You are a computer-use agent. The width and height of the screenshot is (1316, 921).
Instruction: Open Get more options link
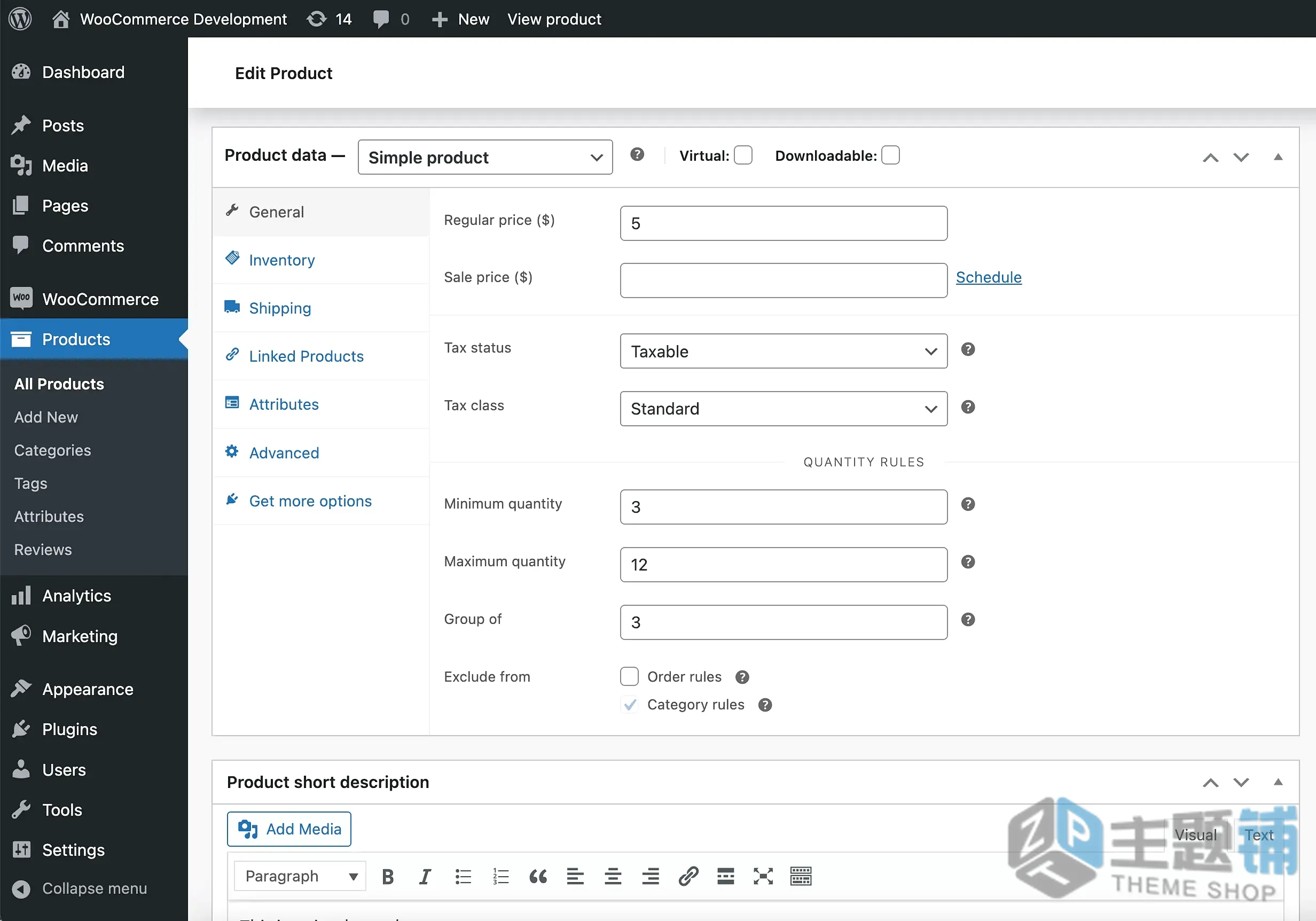tap(321, 501)
